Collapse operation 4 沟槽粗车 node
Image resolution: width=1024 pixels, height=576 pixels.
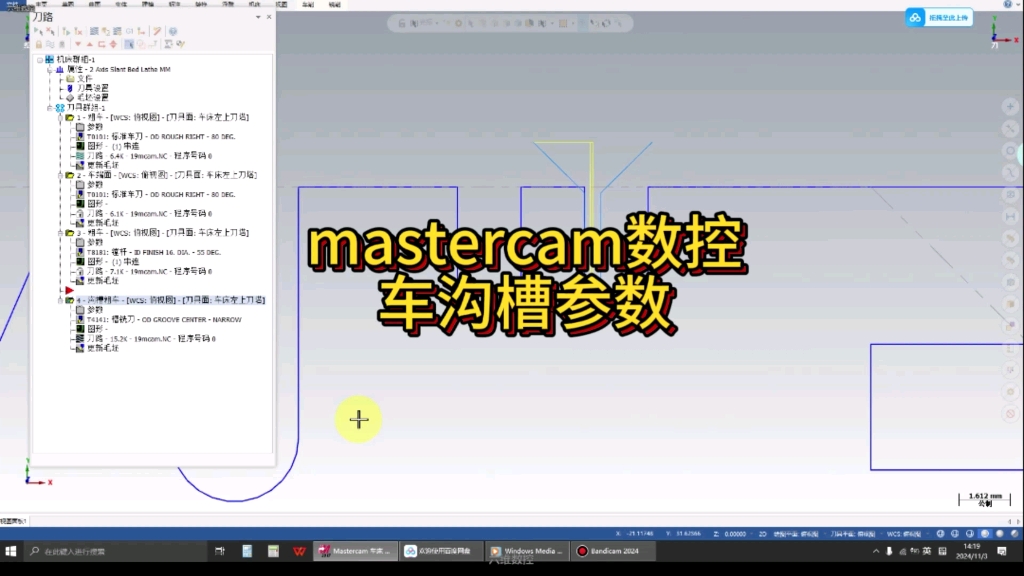coord(60,300)
